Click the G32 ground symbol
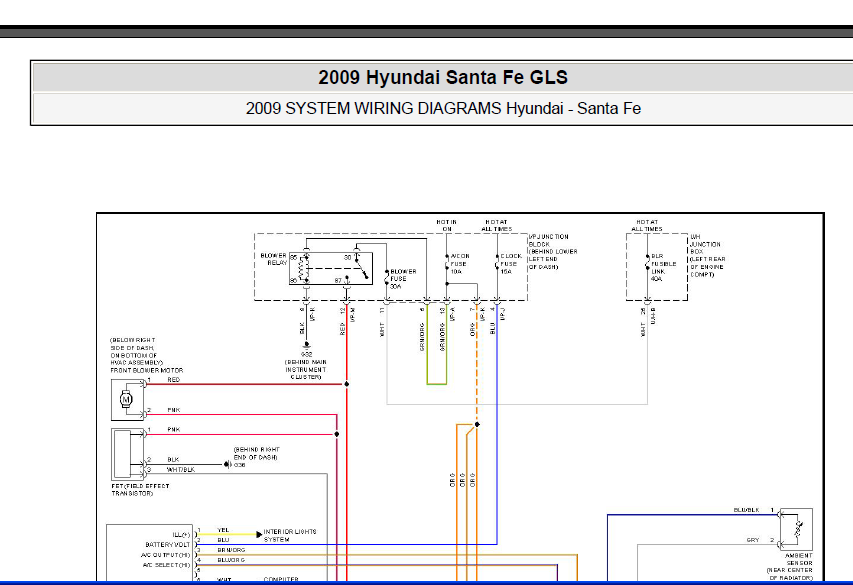Image resolution: width=853 pixels, height=585 pixels. 306,344
